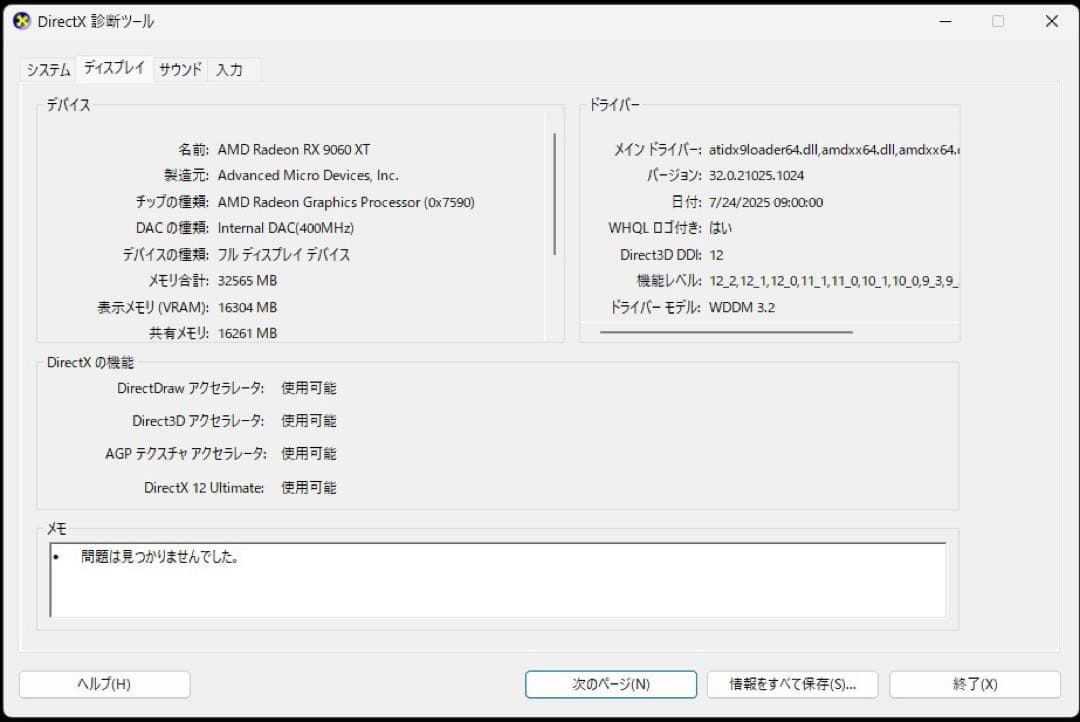The height and width of the screenshot is (722, 1080).
Task: Click the 次のページ(N) button
Action: [x=611, y=684]
